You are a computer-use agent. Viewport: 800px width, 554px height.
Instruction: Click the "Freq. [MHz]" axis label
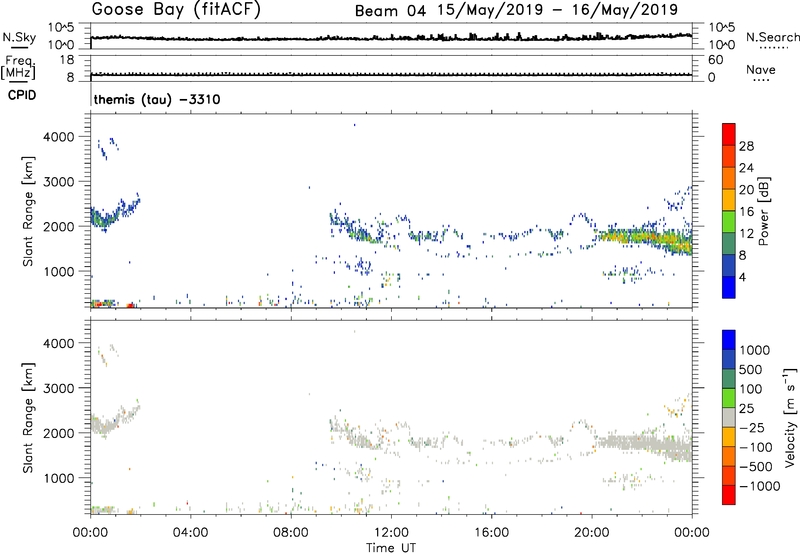point(18,68)
